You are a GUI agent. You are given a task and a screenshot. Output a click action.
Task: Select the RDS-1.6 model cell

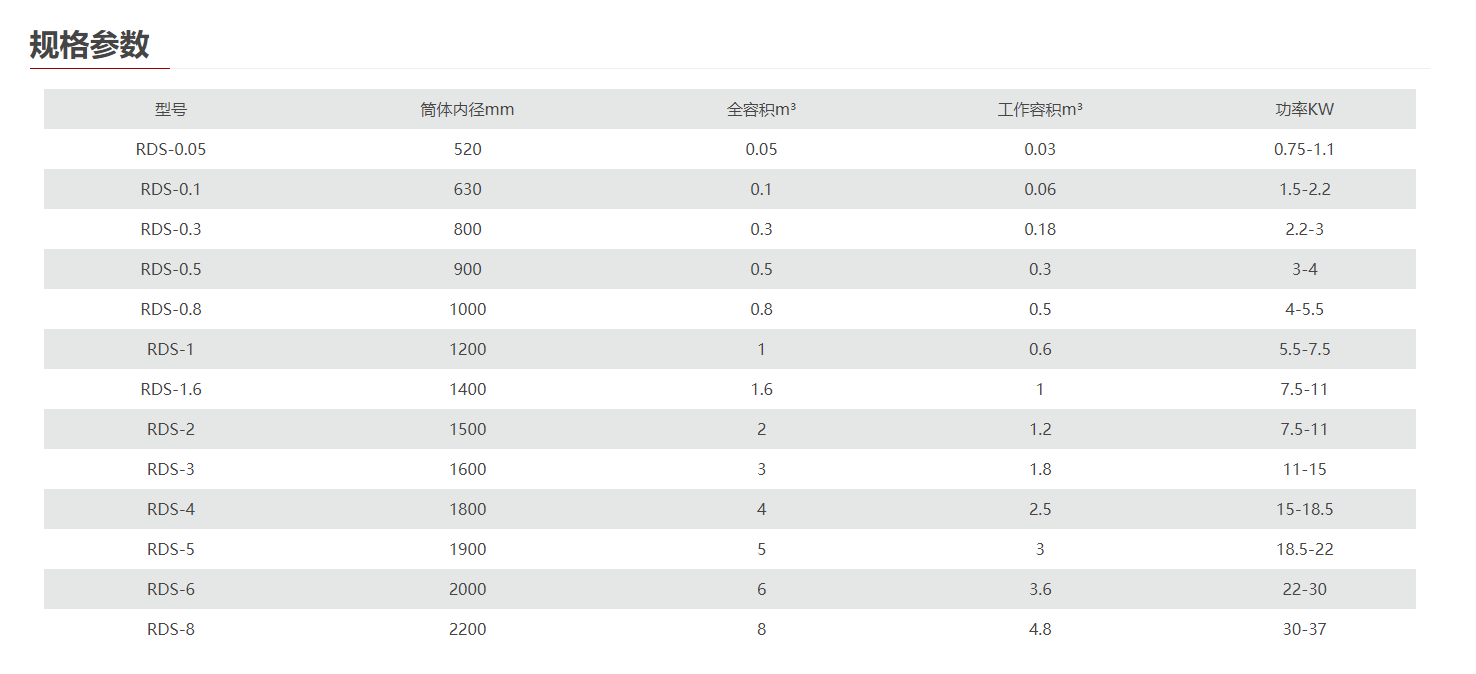click(x=171, y=389)
